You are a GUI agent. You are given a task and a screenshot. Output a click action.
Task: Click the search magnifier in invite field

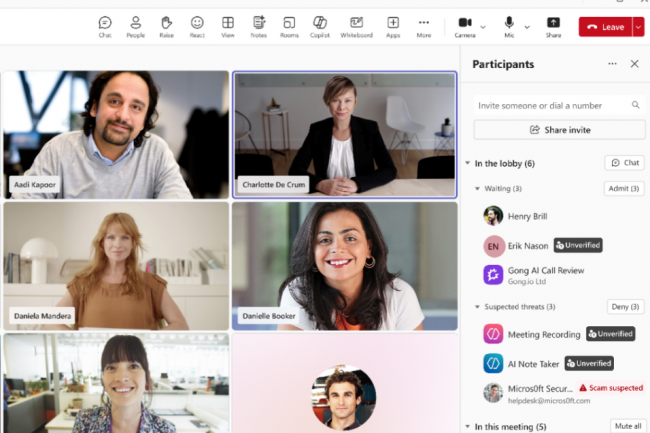pyautogui.click(x=635, y=105)
